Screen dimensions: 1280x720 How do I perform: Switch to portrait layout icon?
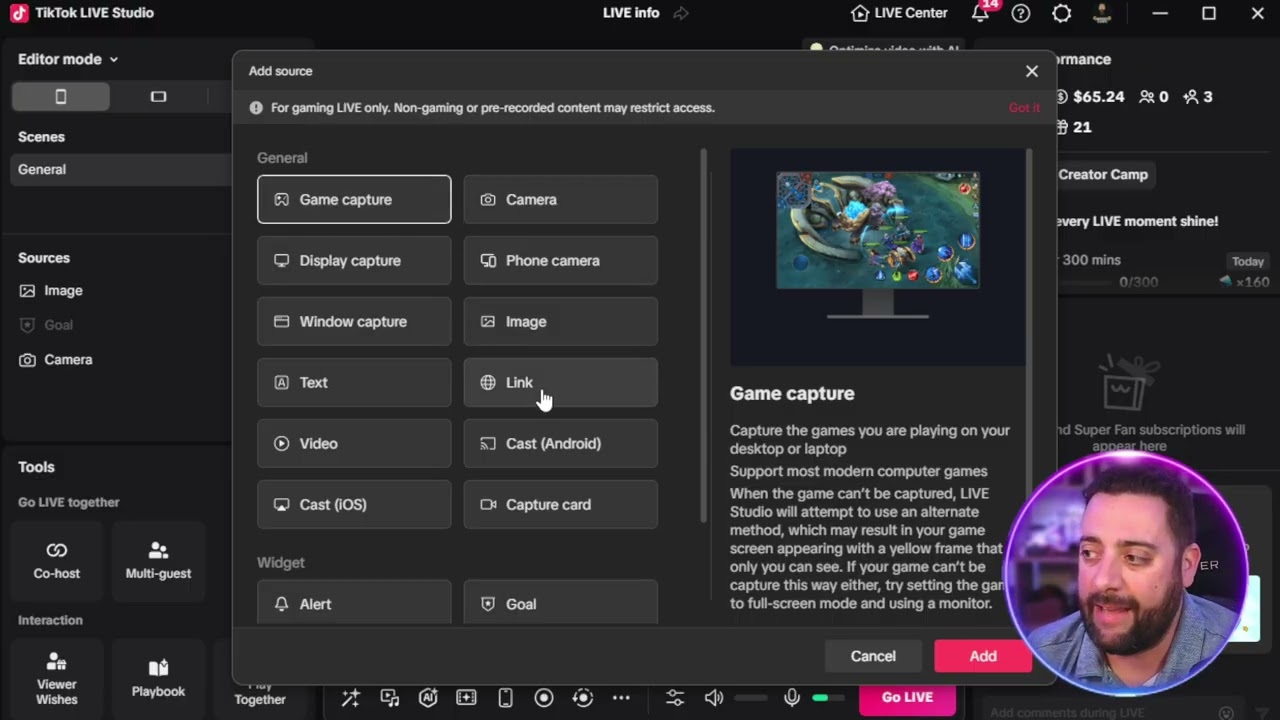pyautogui.click(x=60, y=96)
